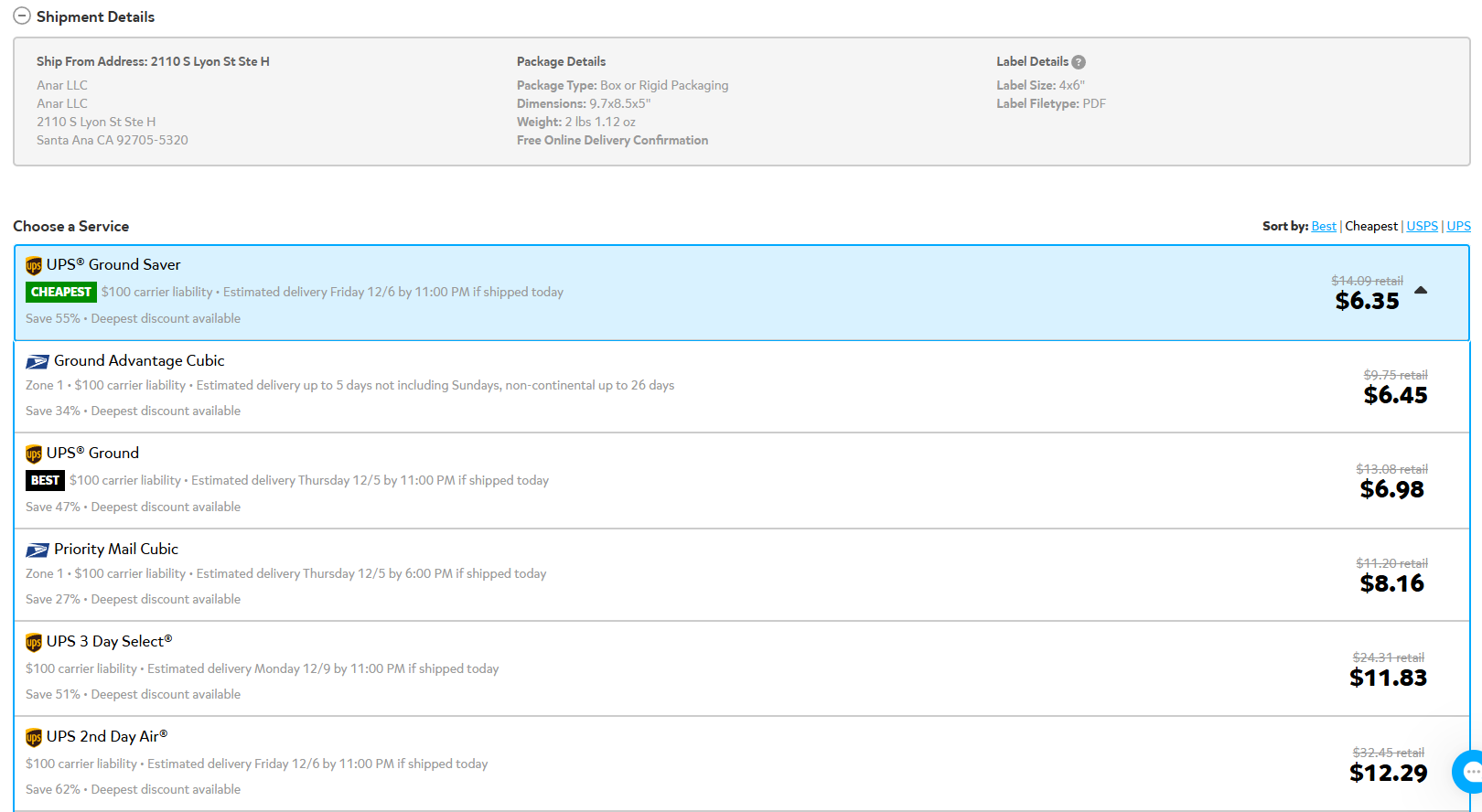The height and width of the screenshot is (812, 1482).
Task: Click the $11.83 3 Day Select price
Action: tap(1388, 678)
